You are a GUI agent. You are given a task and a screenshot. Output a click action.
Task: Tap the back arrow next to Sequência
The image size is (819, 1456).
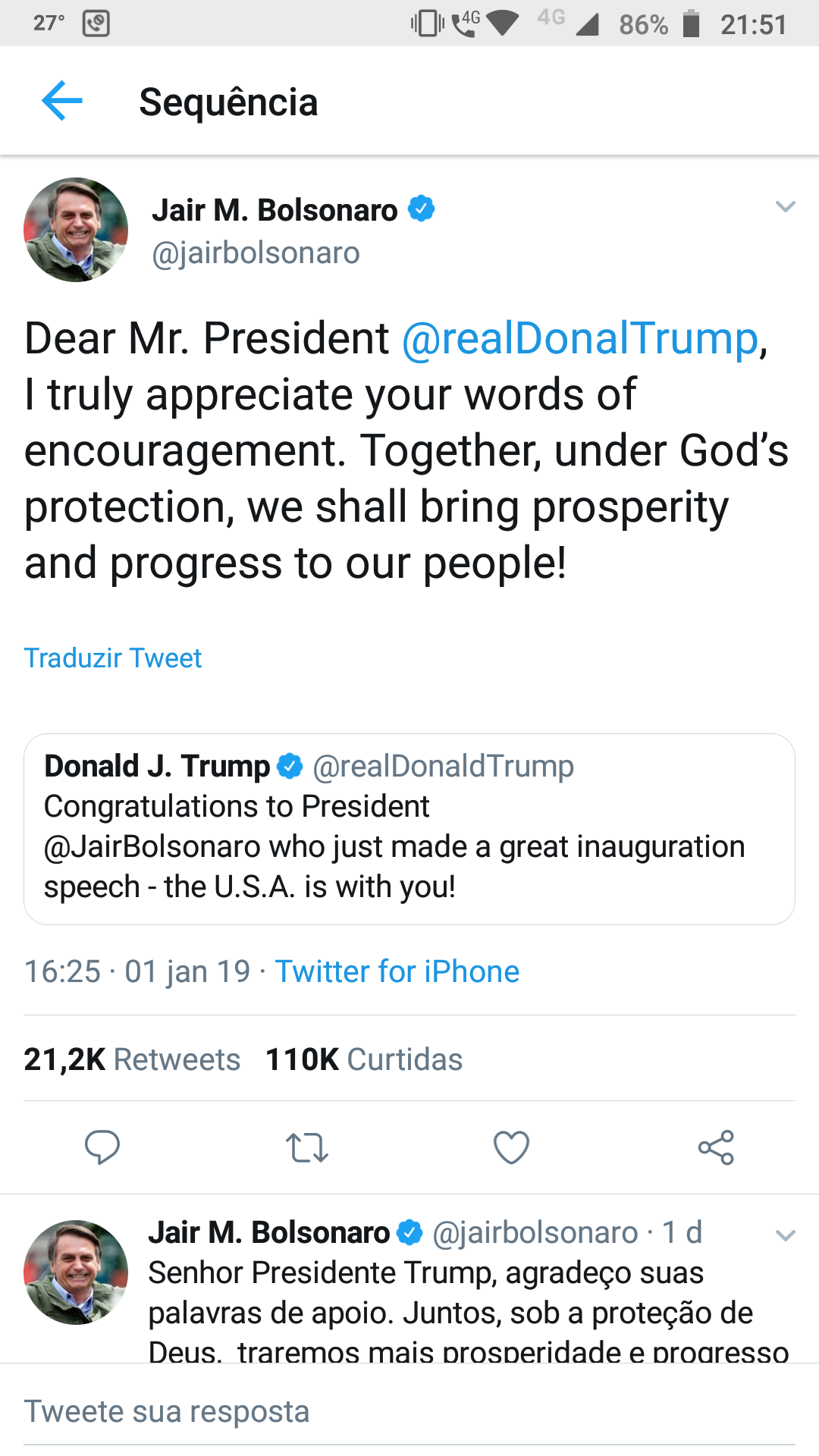[x=62, y=101]
